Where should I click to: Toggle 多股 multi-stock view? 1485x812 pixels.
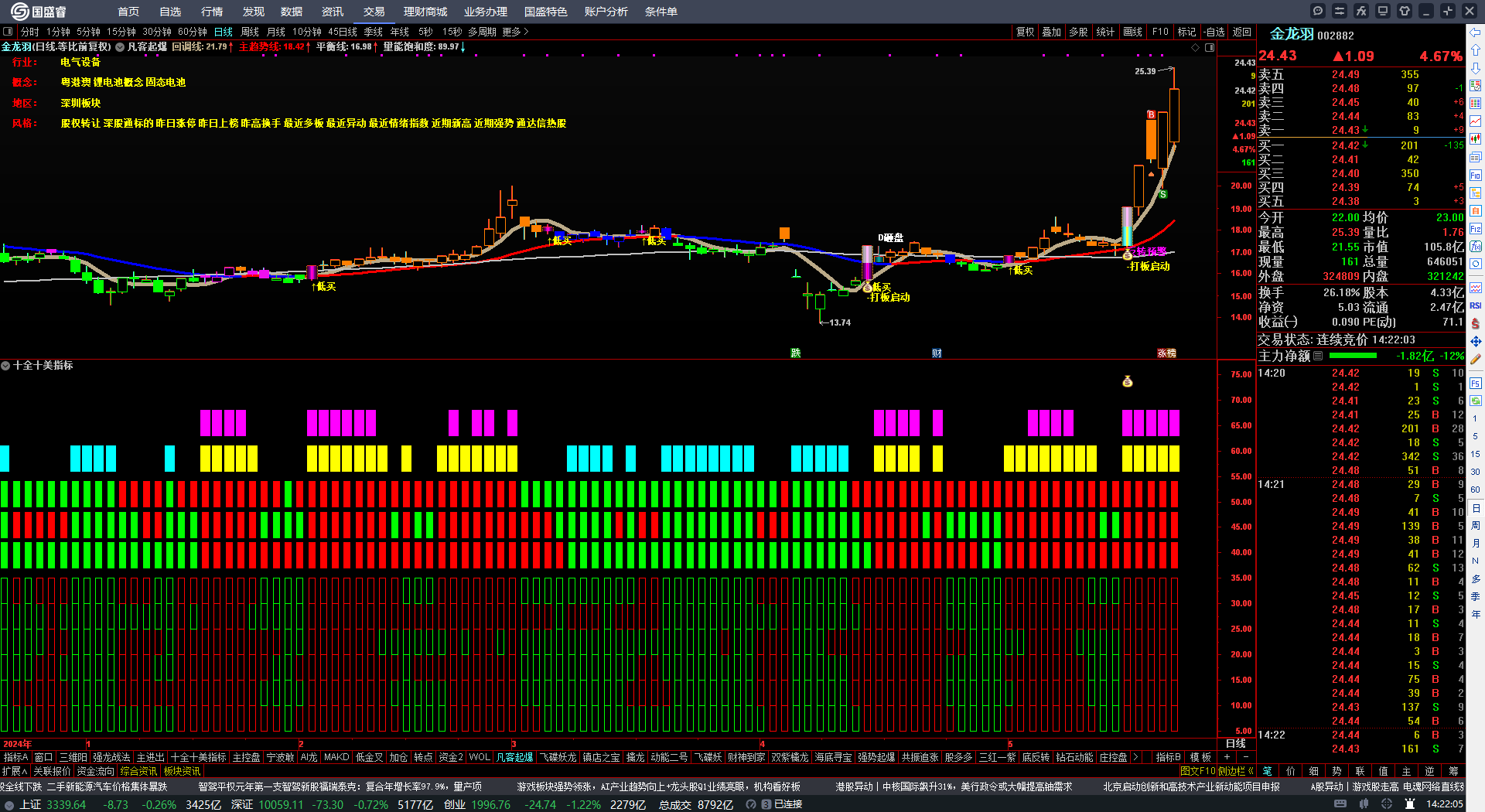click(1078, 32)
